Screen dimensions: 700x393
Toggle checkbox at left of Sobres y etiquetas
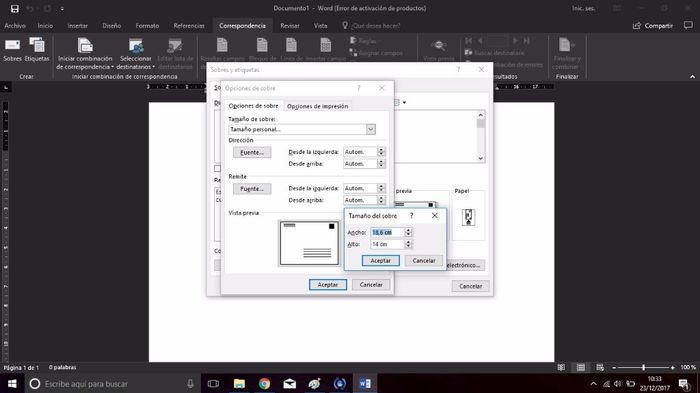click(x=217, y=169)
